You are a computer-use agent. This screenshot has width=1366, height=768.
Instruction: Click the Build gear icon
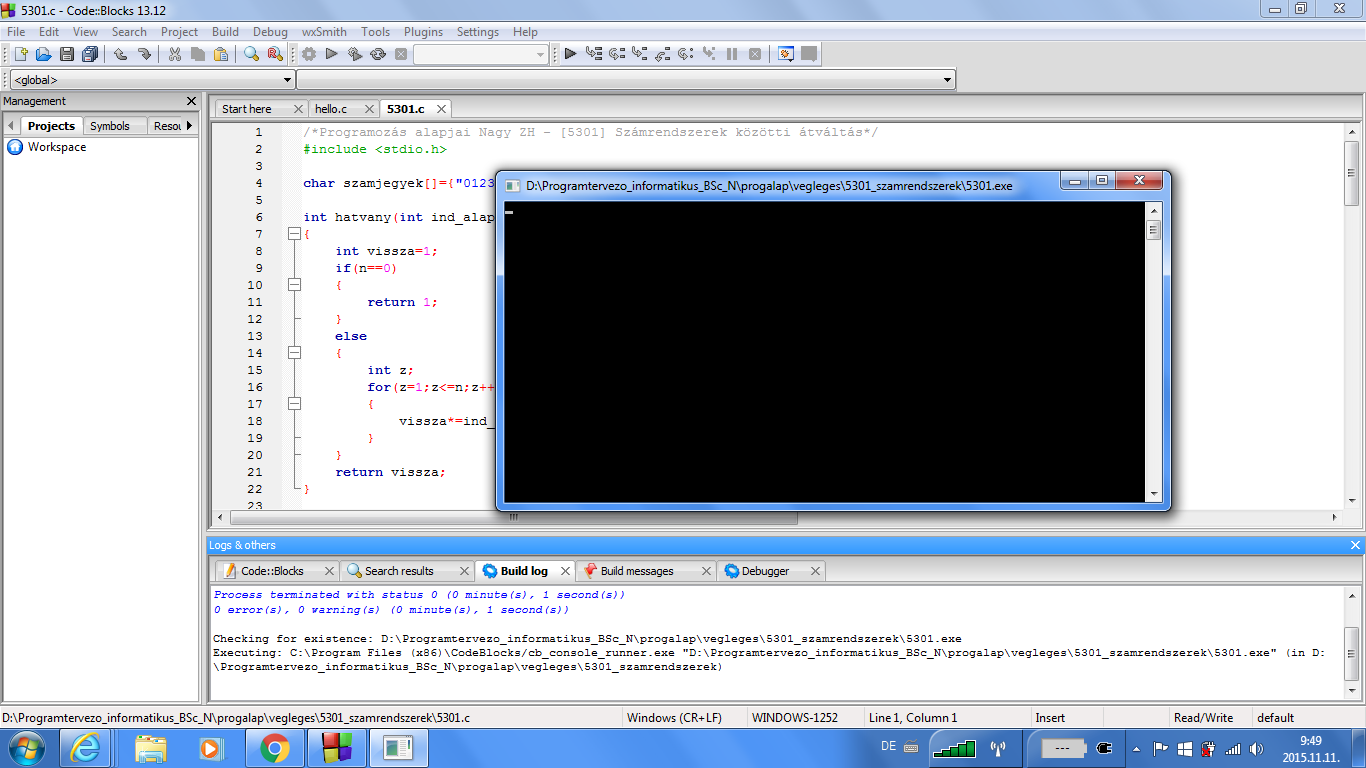click(309, 54)
